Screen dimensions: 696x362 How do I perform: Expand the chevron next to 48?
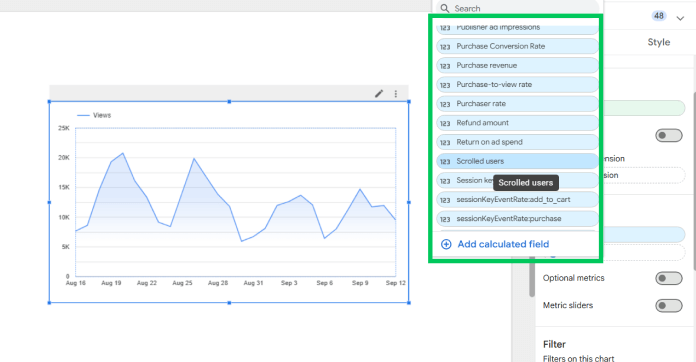680,18
